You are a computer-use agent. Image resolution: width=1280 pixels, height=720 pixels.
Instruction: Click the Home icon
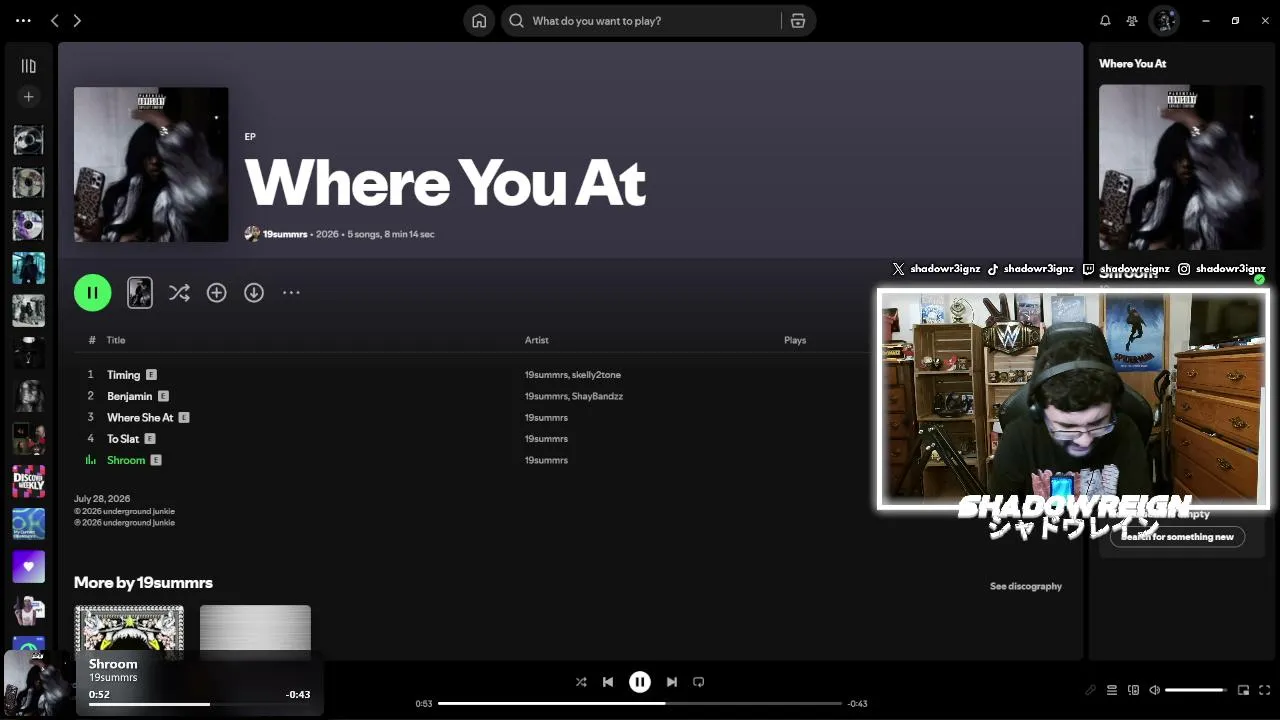tap(479, 20)
